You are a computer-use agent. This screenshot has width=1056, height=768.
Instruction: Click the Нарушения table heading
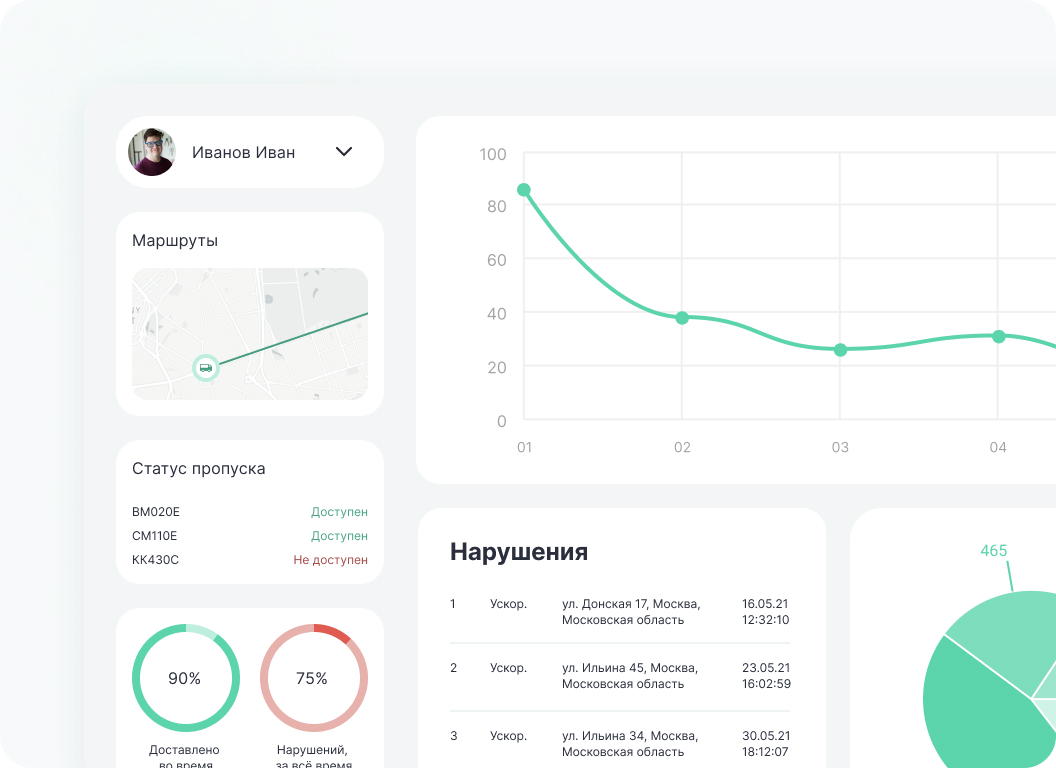coord(519,551)
